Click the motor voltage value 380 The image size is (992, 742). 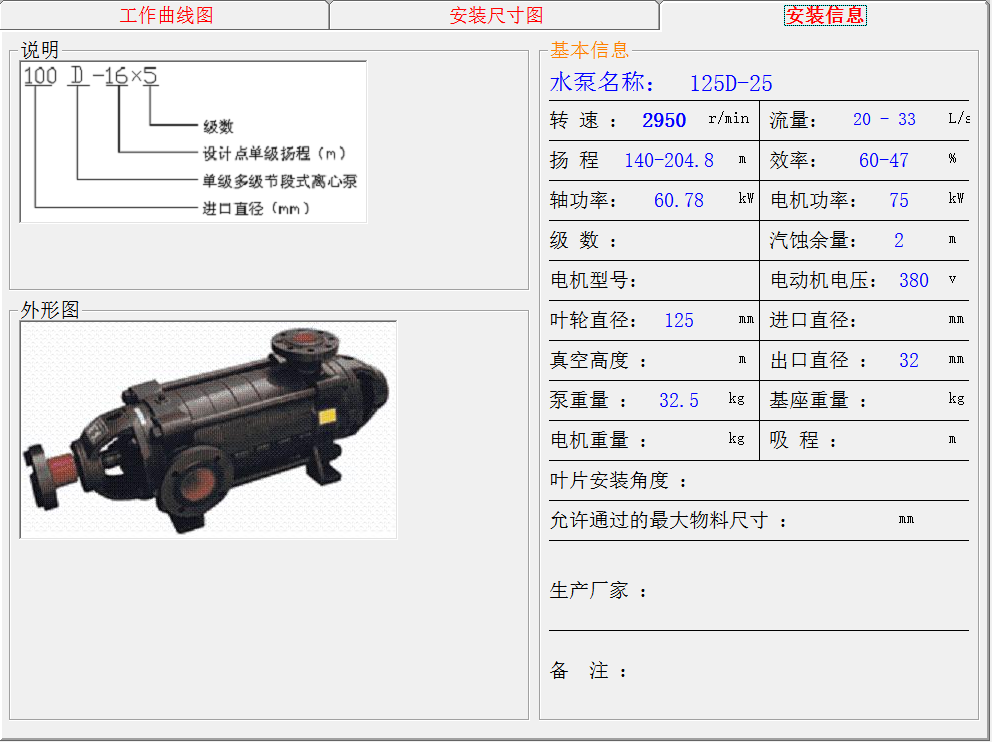(914, 280)
